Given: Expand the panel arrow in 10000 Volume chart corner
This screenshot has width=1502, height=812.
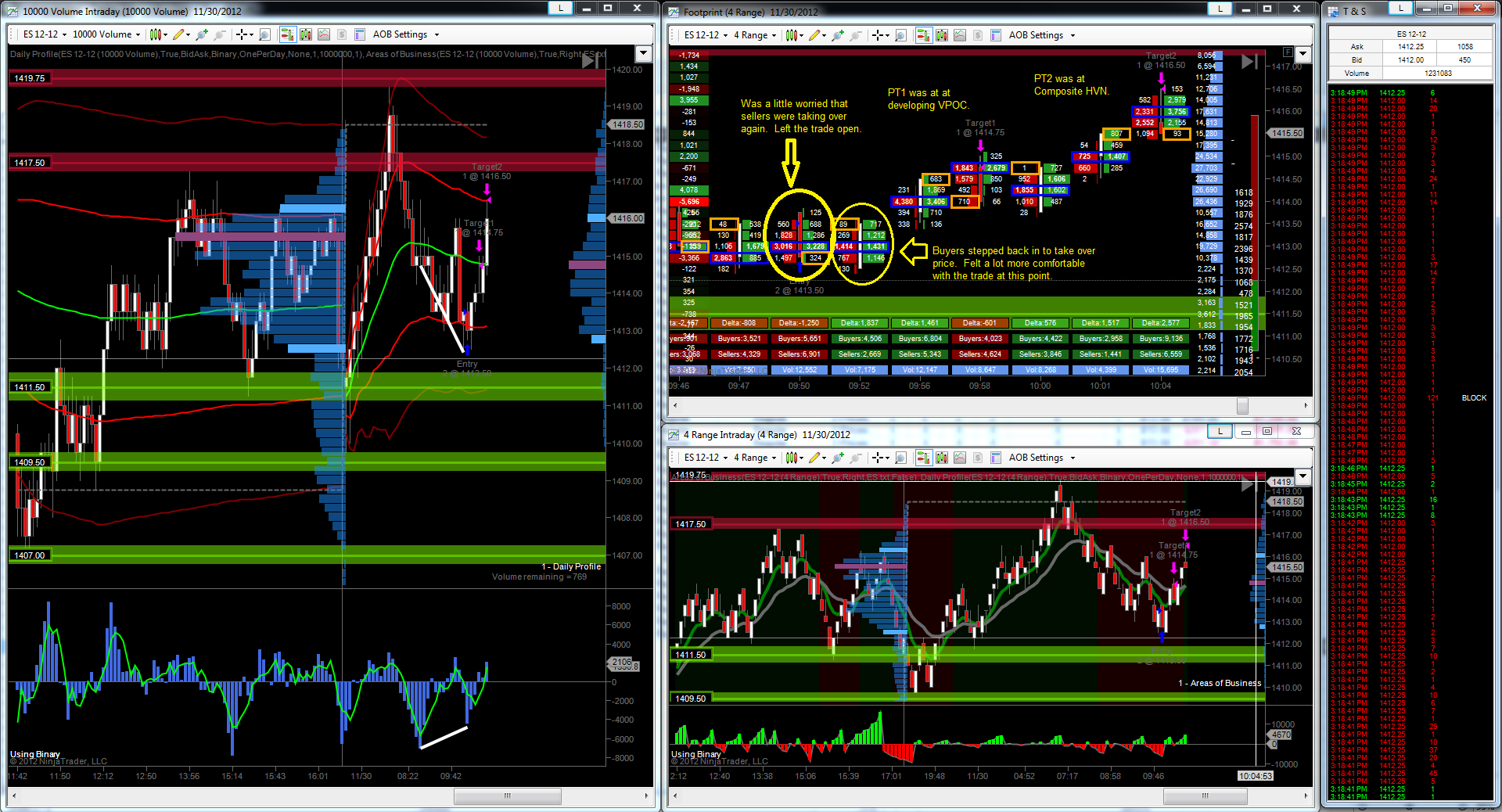Looking at the screenshot, I should coord(644,54).
